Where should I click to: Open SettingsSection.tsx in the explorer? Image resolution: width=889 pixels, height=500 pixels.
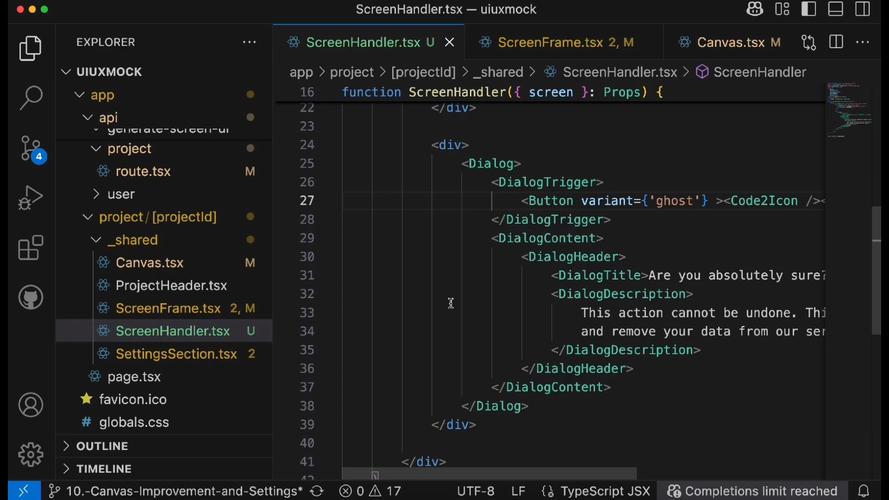176,354
